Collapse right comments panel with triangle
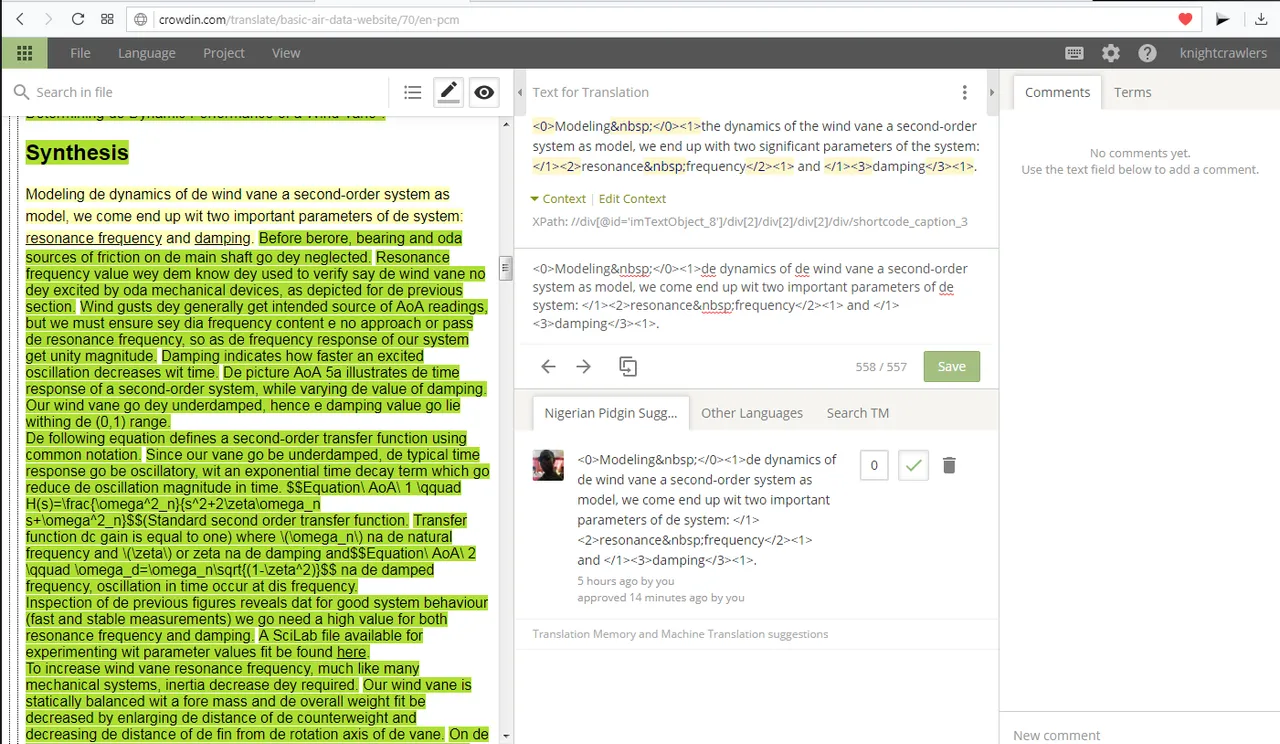 [992, 92]
